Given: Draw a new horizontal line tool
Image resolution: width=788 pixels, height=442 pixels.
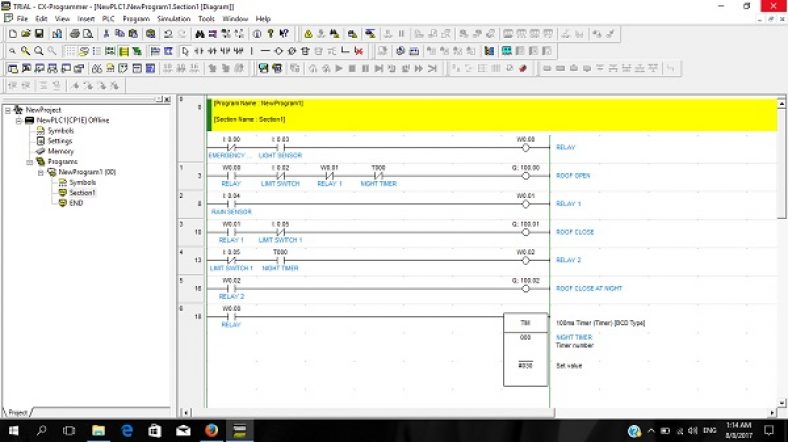Looking at the screenshot, I should (265, 51).
